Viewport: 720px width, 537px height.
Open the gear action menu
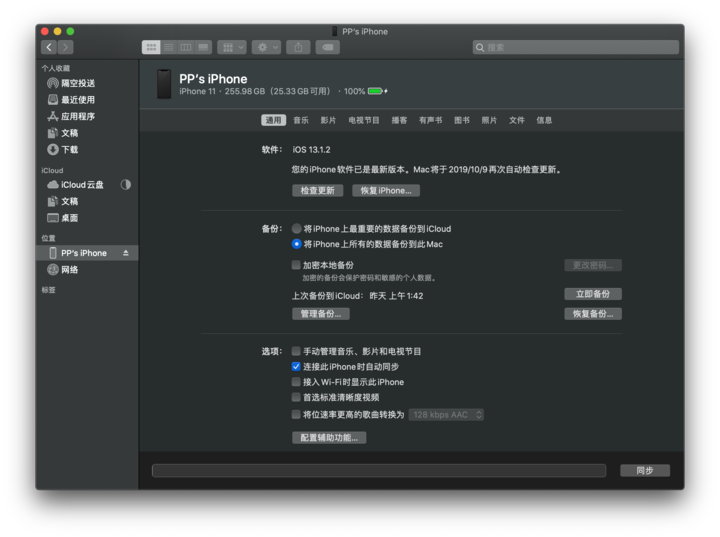266,47
